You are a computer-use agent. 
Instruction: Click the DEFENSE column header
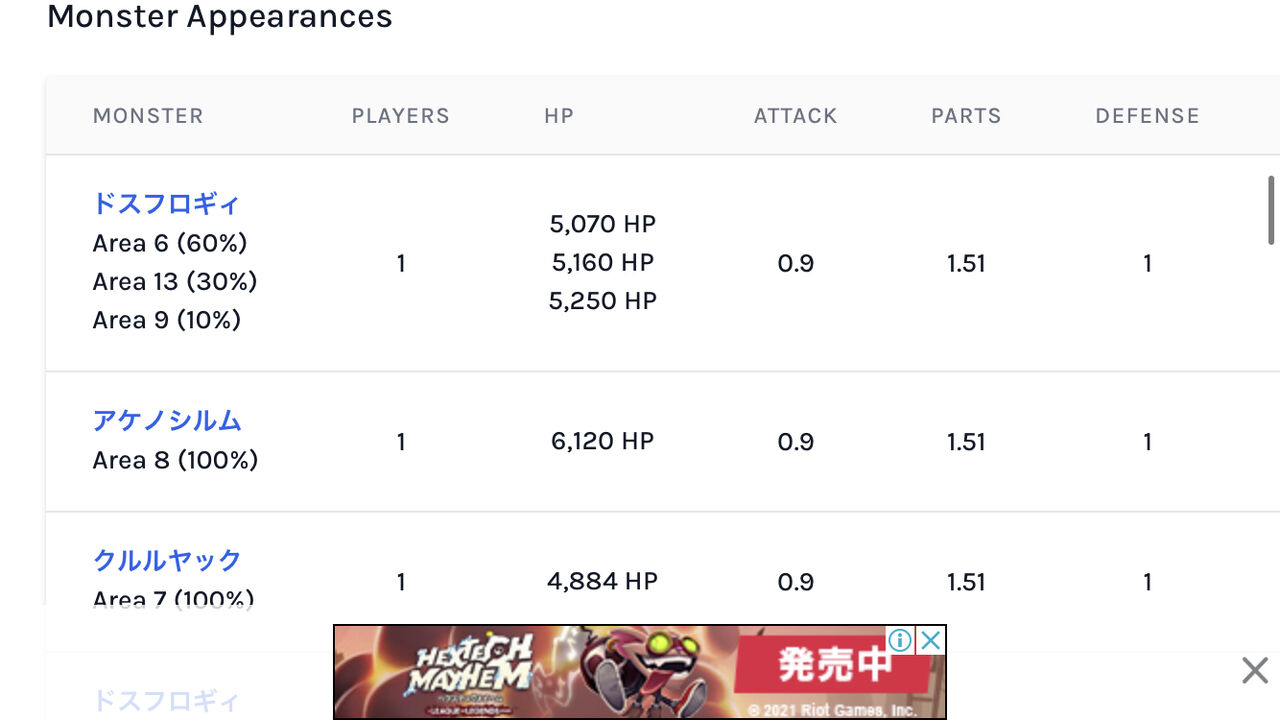1147,116
